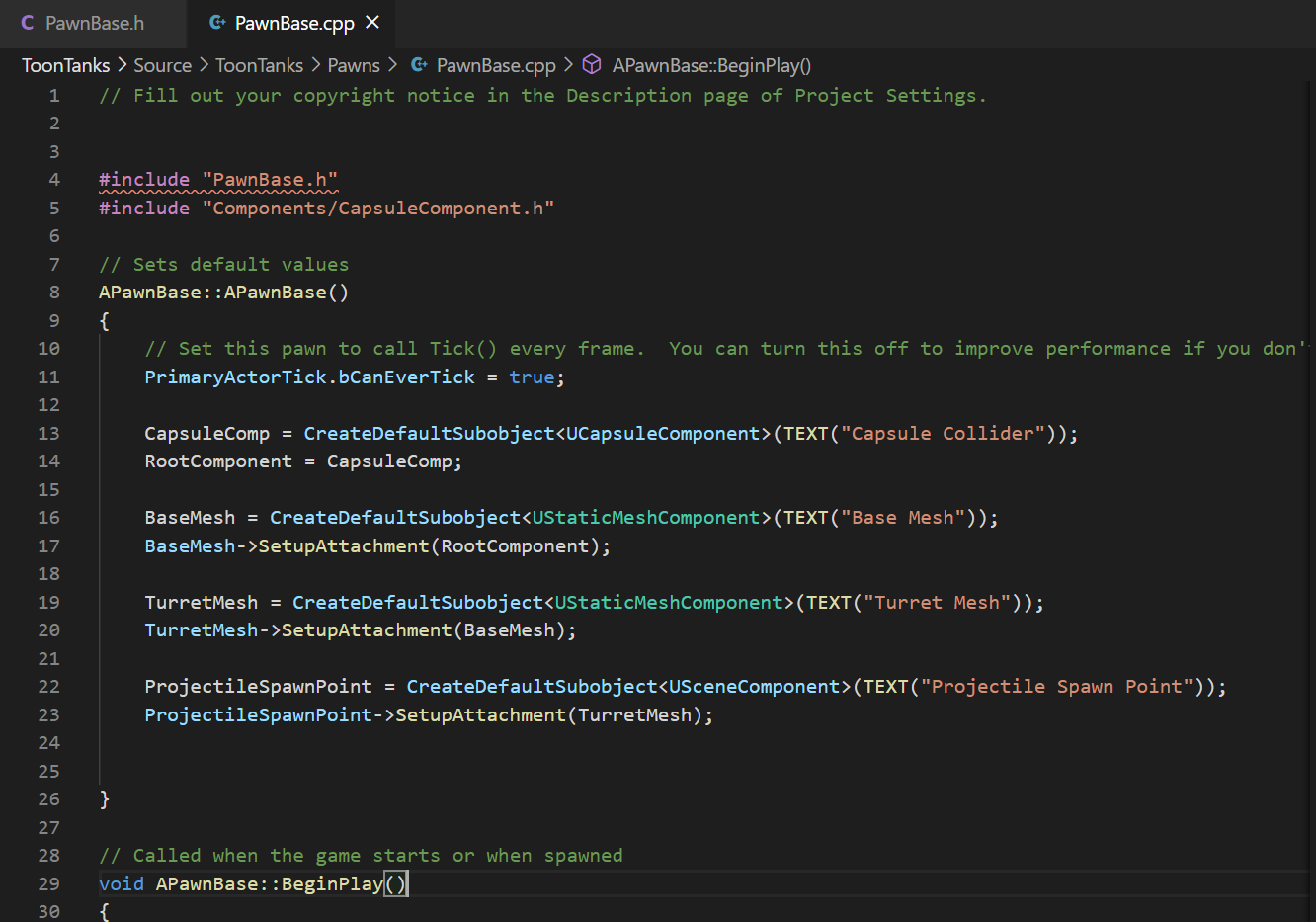Open the PawnBase.cpp breadcrumb dropdown
Image resolution: width=1316 pixels, height=922 pixels.
tap(496, 65)
